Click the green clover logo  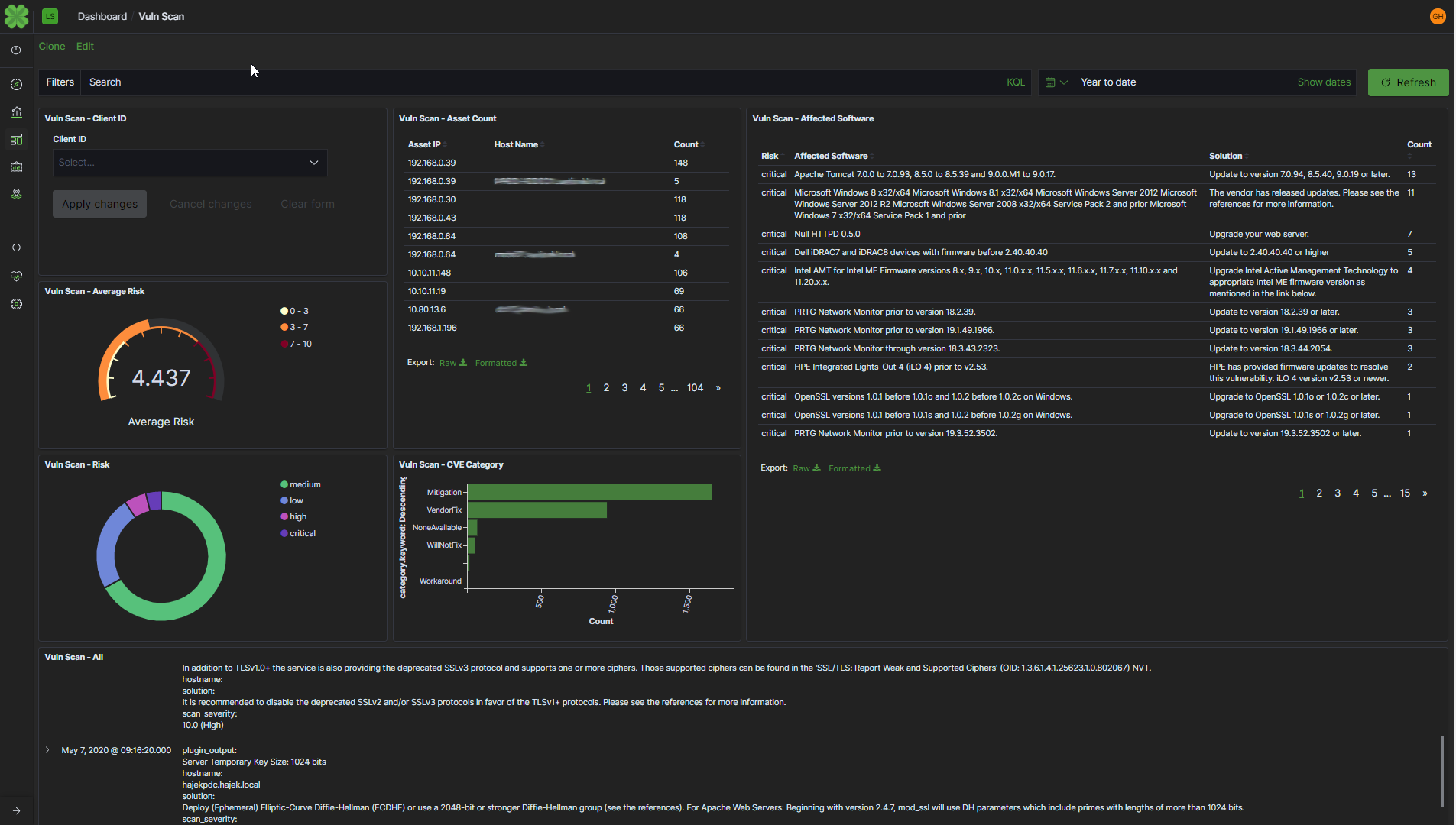pyautogui.click(x=16, y=16)
